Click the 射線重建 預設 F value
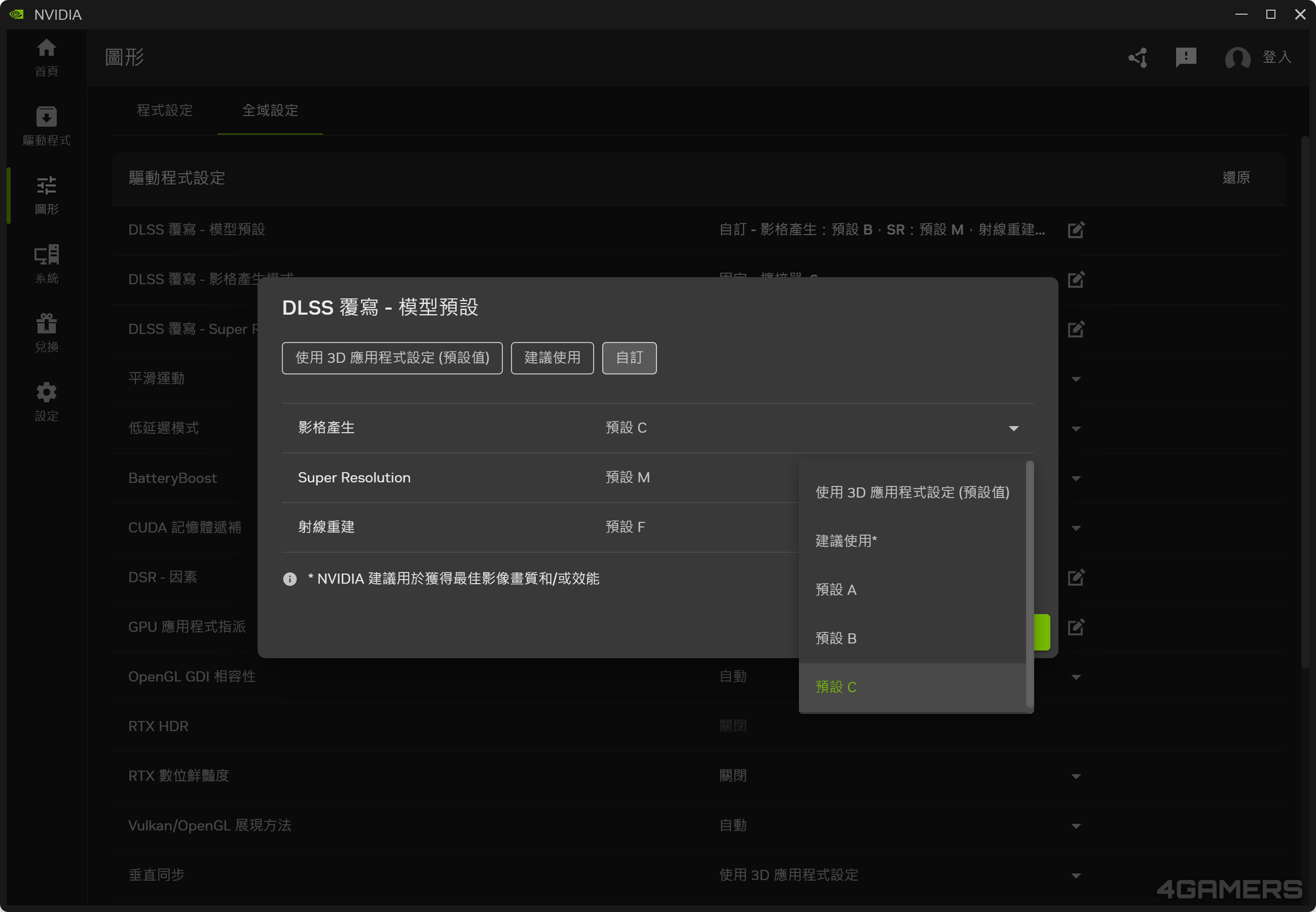 (626, 527)
